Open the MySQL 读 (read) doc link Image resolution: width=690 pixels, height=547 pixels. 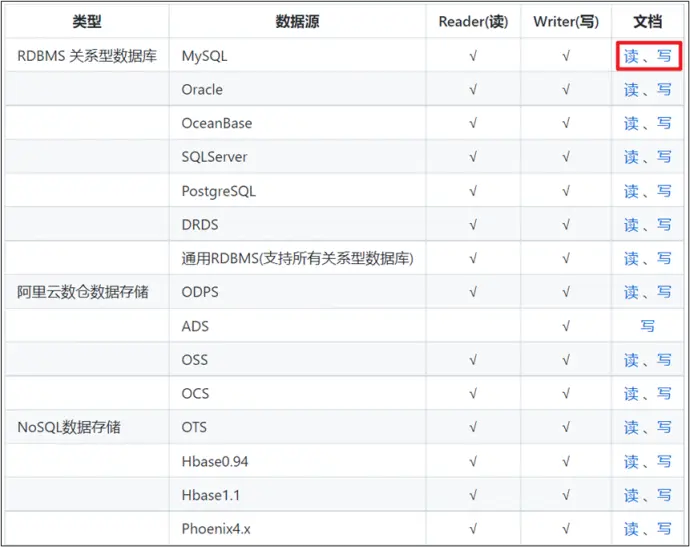pyautogui.click(x=631, y=56)
